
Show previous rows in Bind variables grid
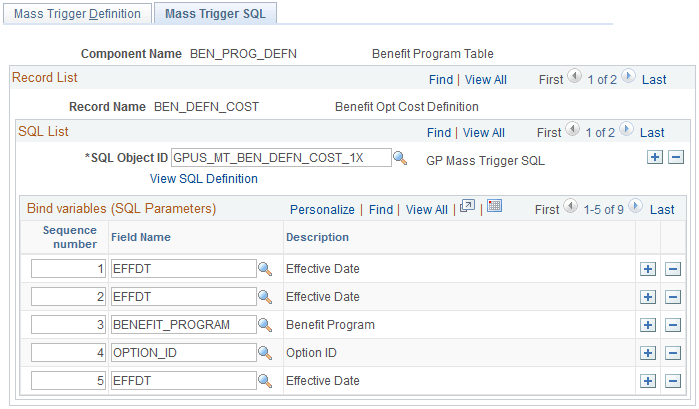click(x=570, y=206)
